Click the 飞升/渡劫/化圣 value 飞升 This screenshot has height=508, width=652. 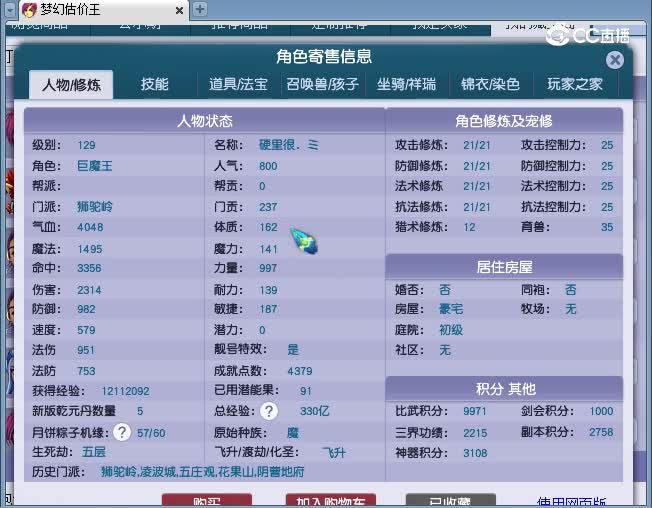(x=334, y=452)
